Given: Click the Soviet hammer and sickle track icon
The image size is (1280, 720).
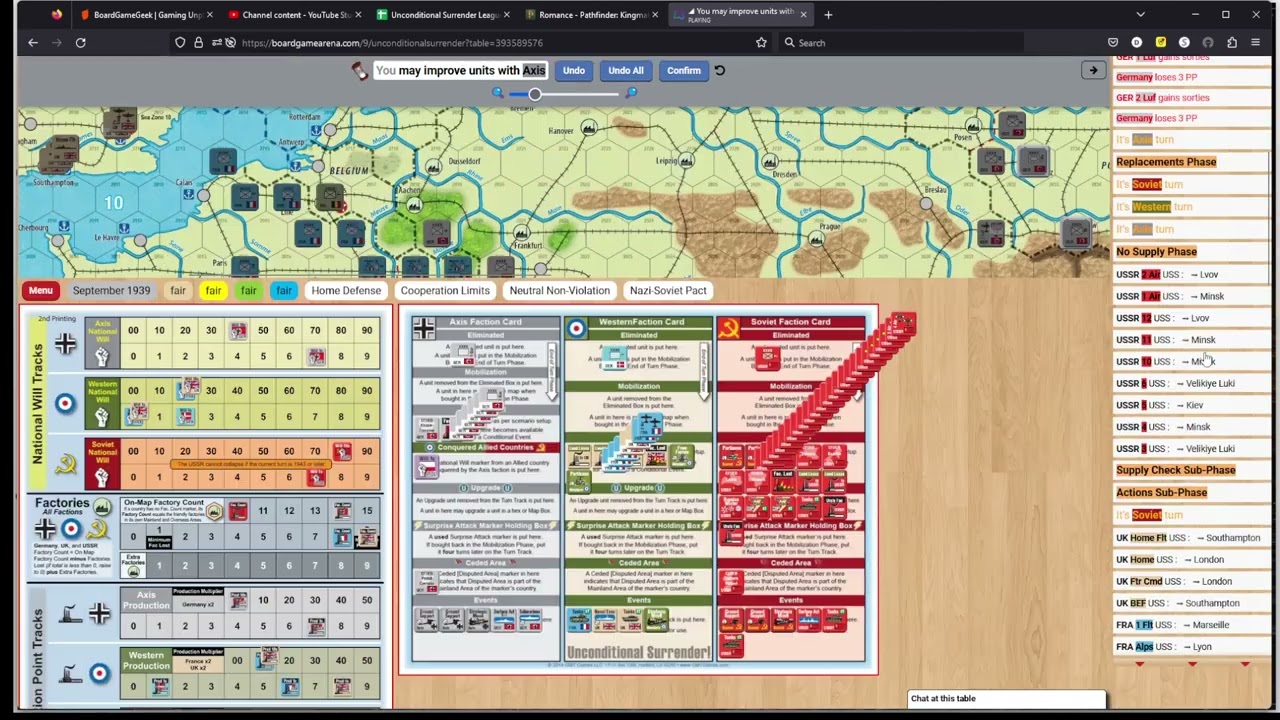Looking at the screenshot, I should 65,465.
